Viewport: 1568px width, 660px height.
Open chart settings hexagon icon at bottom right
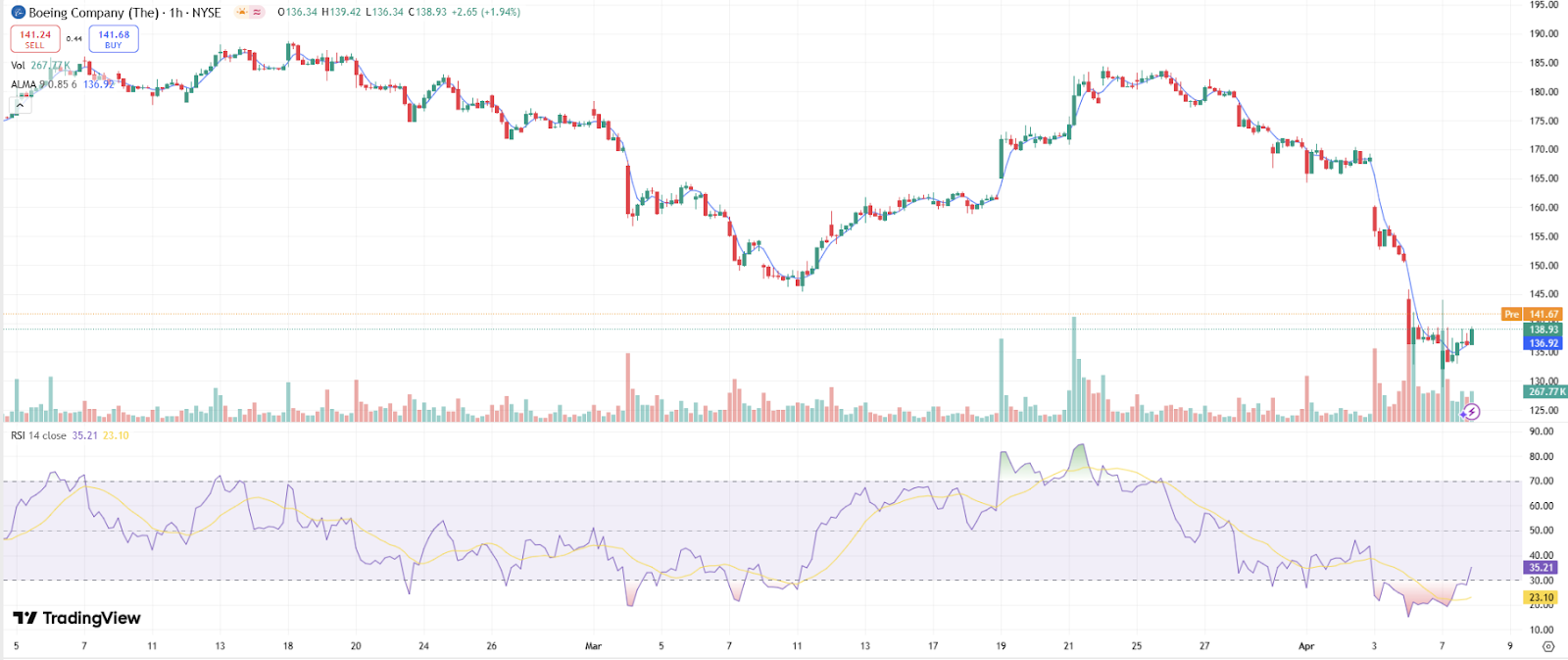tap(1548, 646)
